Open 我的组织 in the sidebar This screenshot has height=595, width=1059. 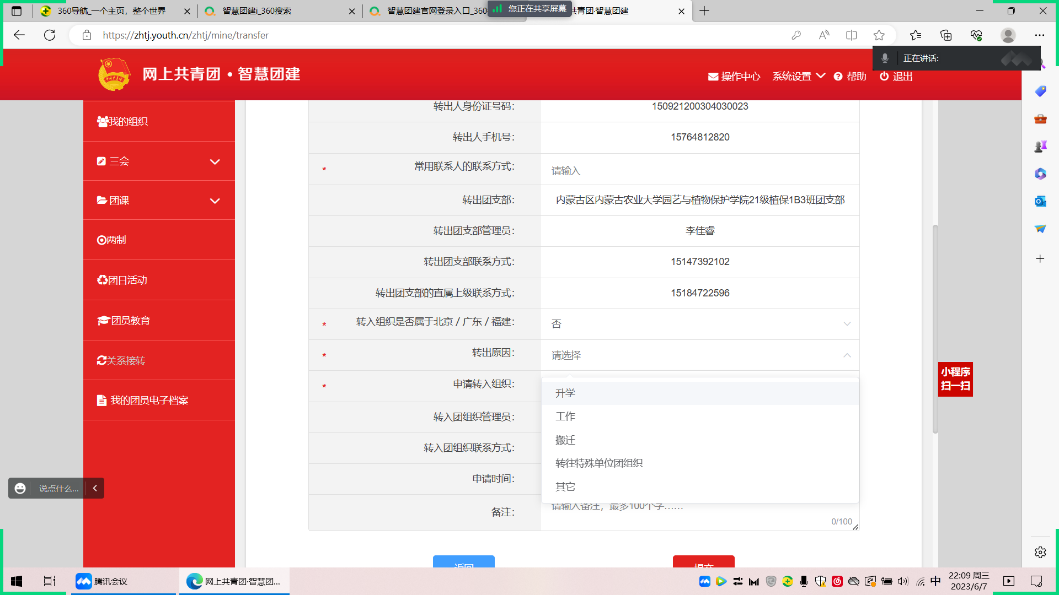pyautogui.click(x=128, y=121)
